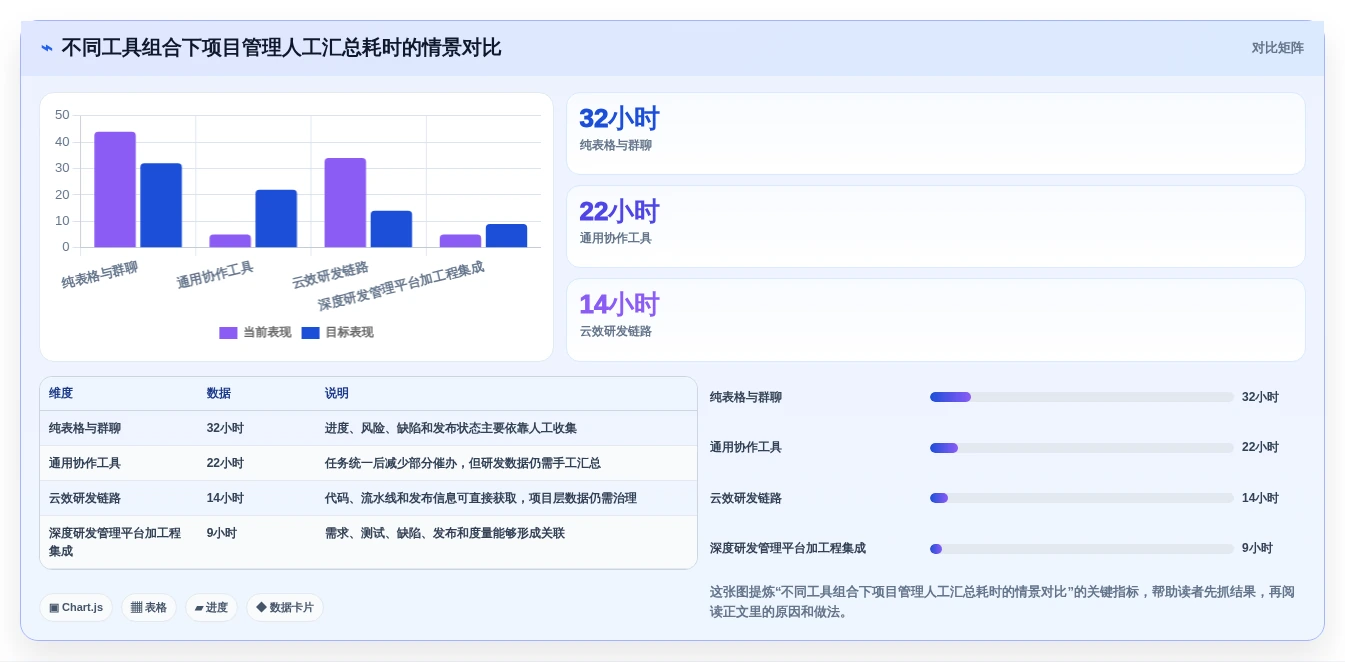Click the progress bar for 云效研发链路
This screenshot has height=662, width=1345.
coord(1082,498)
